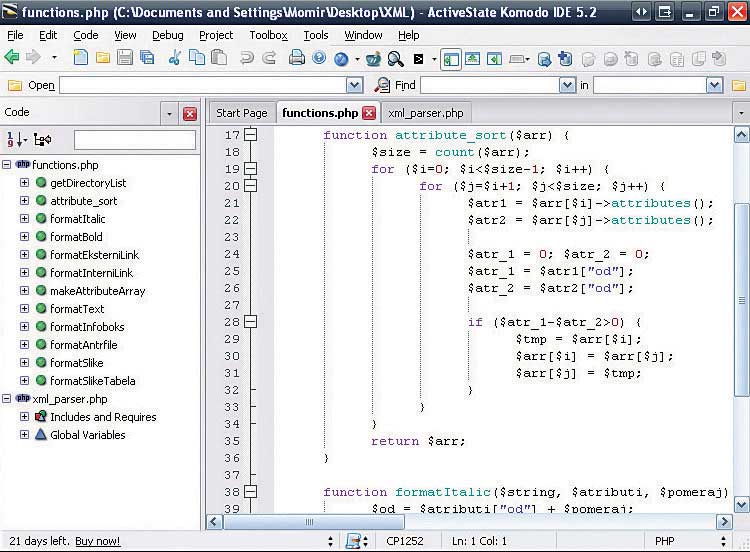This screenshot has width=750, height=552.
Task: Open the 'in' field dropdown arrow
Action: 714,86
